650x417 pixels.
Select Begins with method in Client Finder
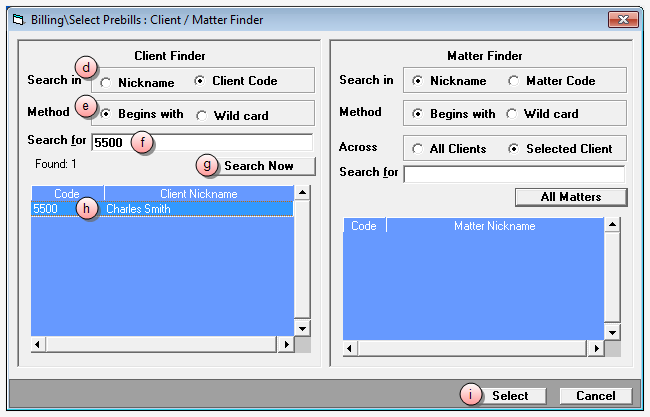107,114
